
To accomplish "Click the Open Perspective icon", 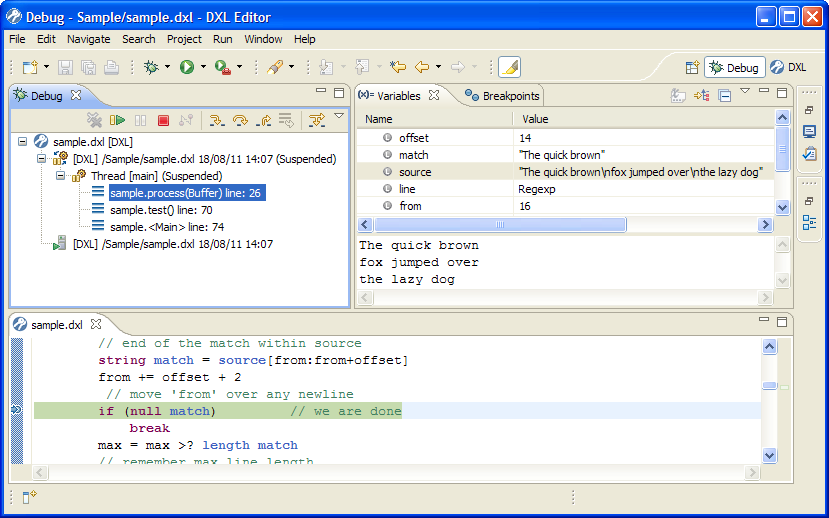I will point(692,68).
